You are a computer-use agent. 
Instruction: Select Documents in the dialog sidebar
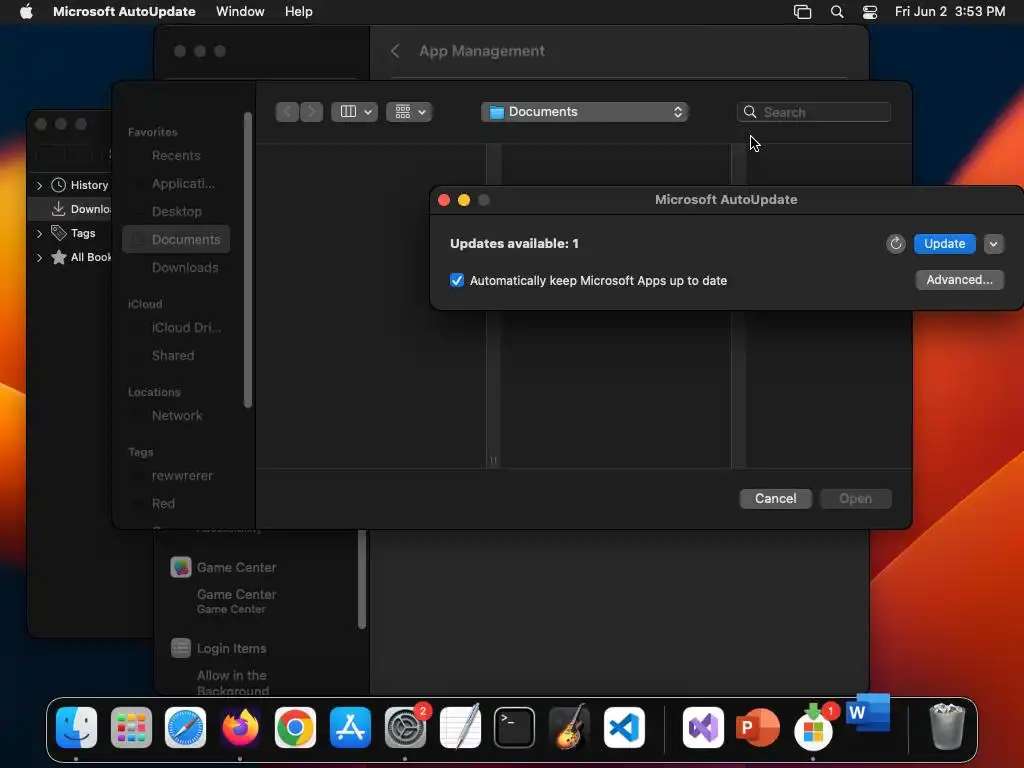[176, 240]
